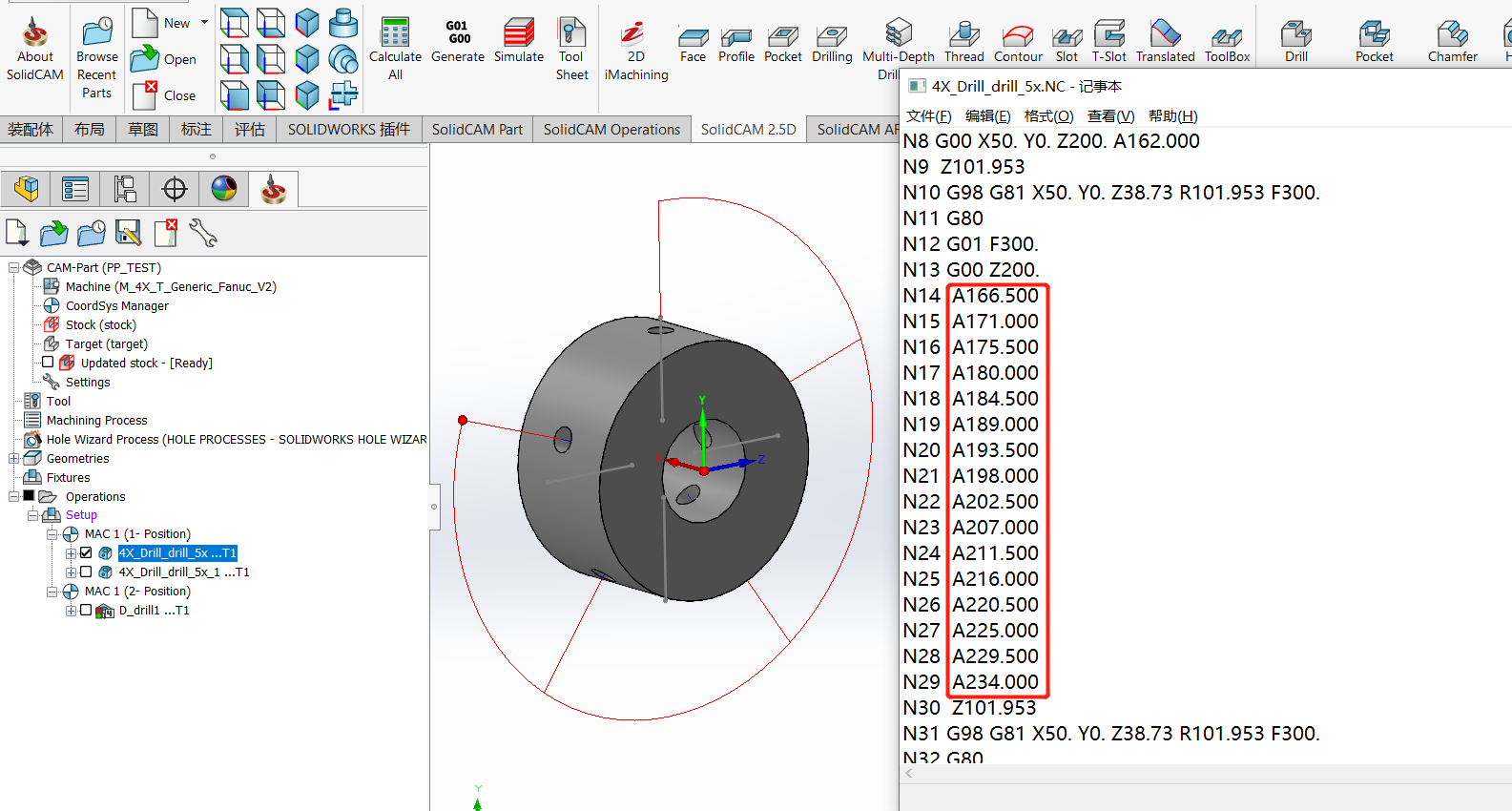Open the 帮助(H) menu in Notepad
The width and height of the screenshot is (1512, 811).
tap(1172, 115)
